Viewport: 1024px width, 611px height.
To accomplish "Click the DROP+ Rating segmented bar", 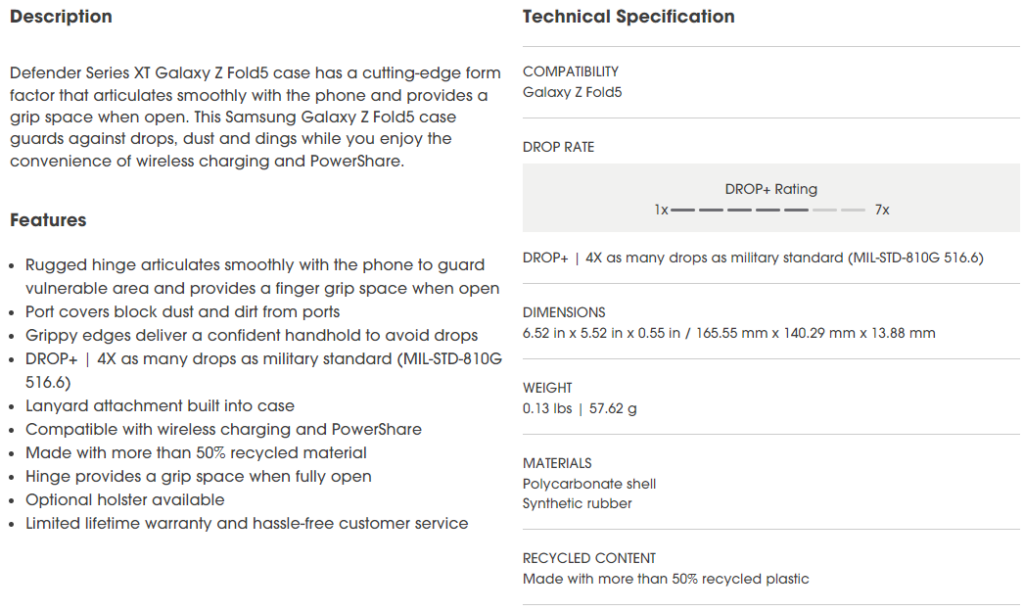I will tap(767, 211).
